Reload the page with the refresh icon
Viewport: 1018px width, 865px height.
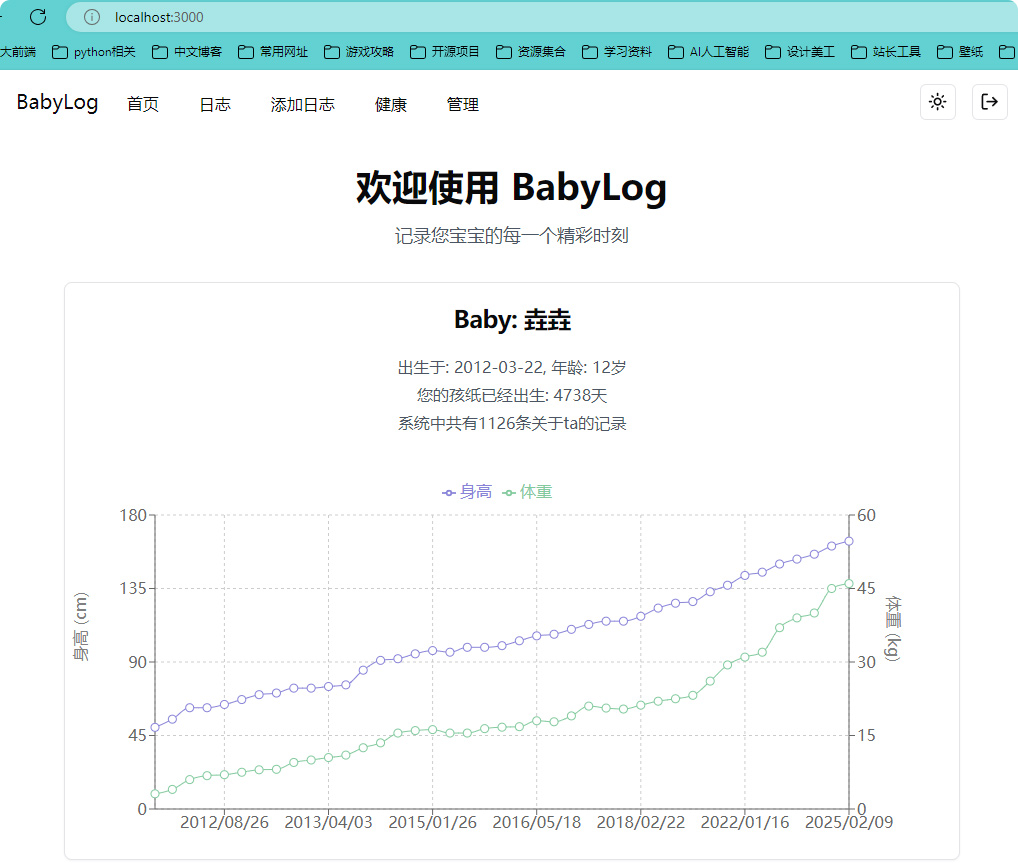pyautogui.click(x=38, y=17)
